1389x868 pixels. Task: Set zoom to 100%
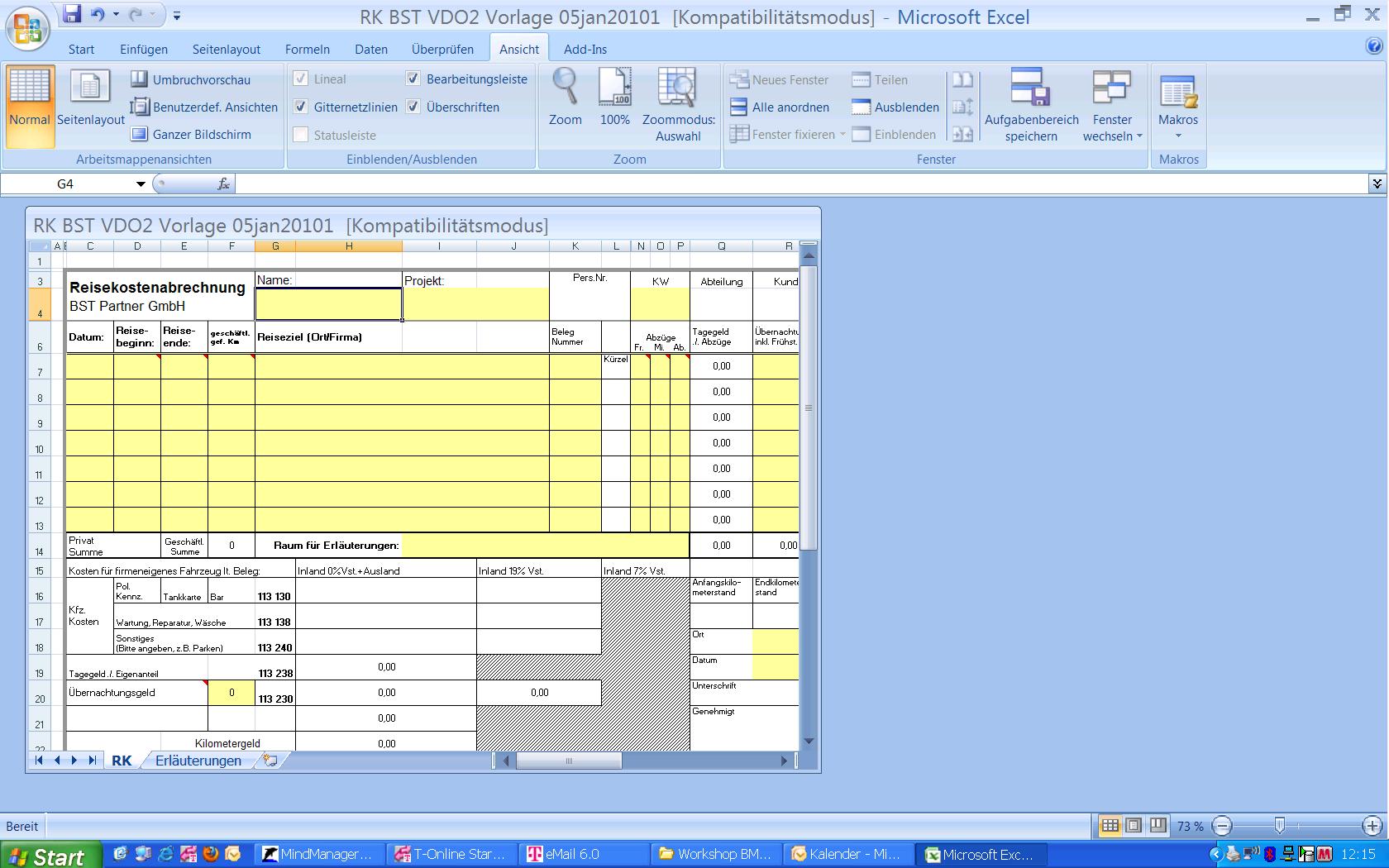(x=614, y=97)
